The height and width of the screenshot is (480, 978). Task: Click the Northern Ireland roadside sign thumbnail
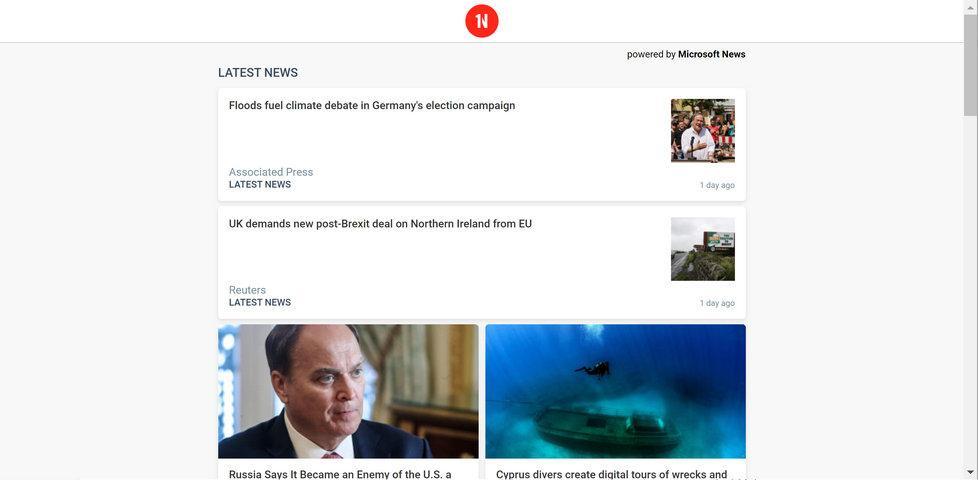[702, 249]
